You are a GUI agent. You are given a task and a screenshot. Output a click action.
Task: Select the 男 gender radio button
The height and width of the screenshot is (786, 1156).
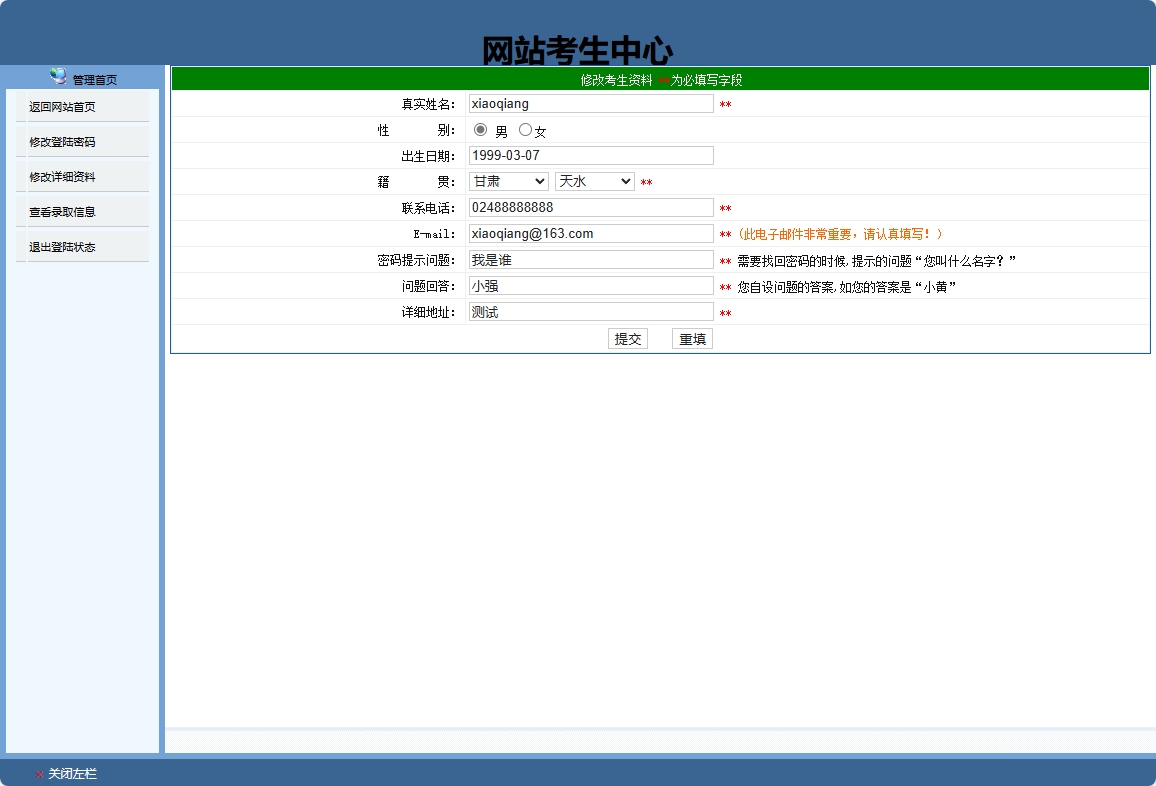pos(481,129)
